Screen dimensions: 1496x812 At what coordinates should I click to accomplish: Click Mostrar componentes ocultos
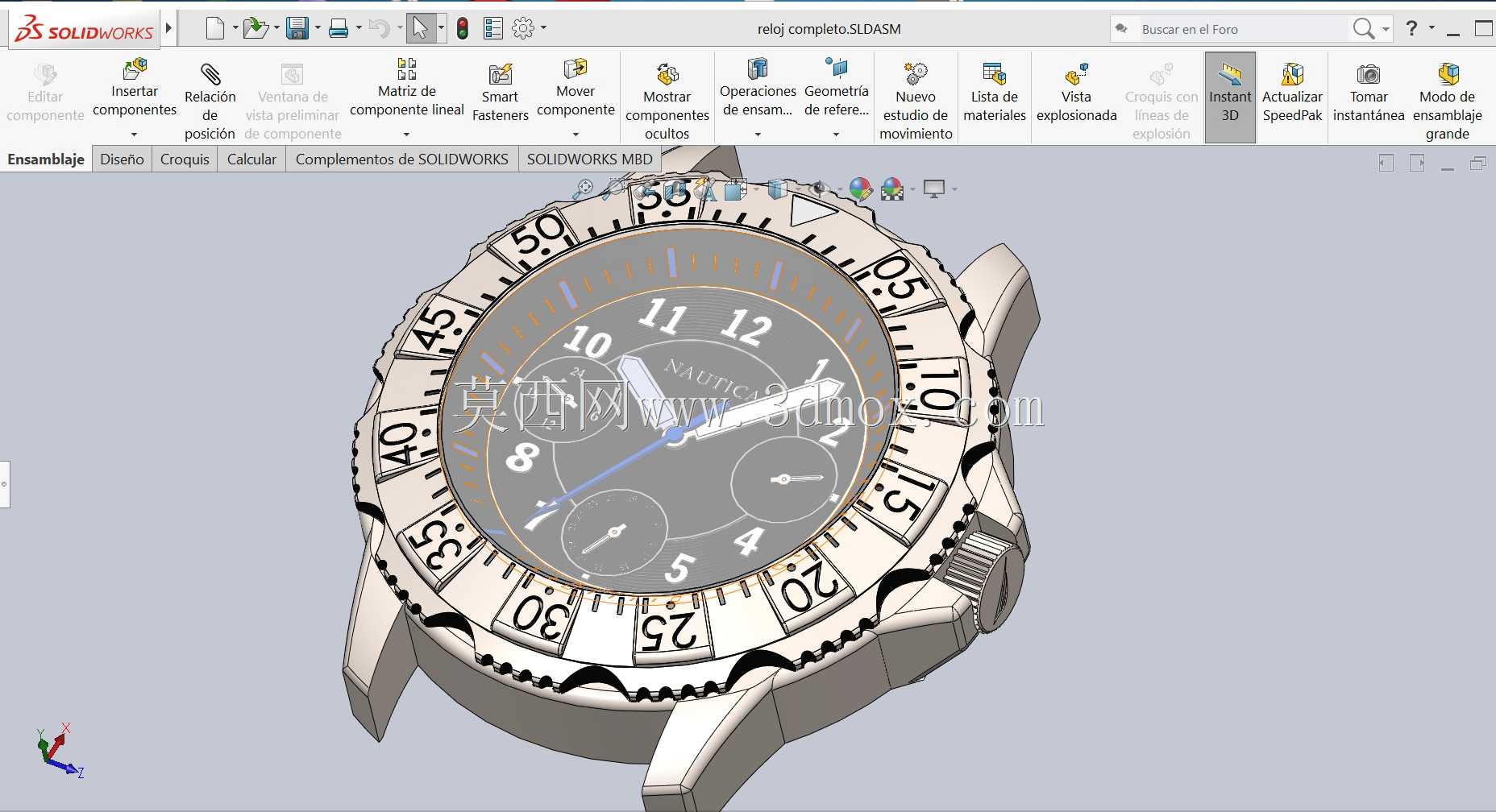(x=667, y=101)
